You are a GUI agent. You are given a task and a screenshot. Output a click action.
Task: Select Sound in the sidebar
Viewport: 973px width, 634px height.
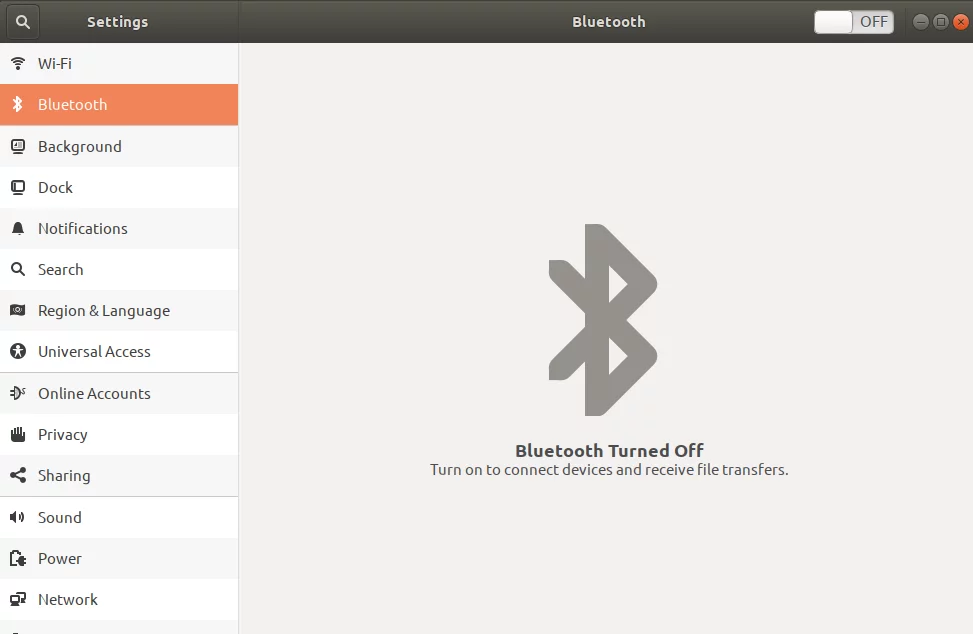click(x=119, y=517)
